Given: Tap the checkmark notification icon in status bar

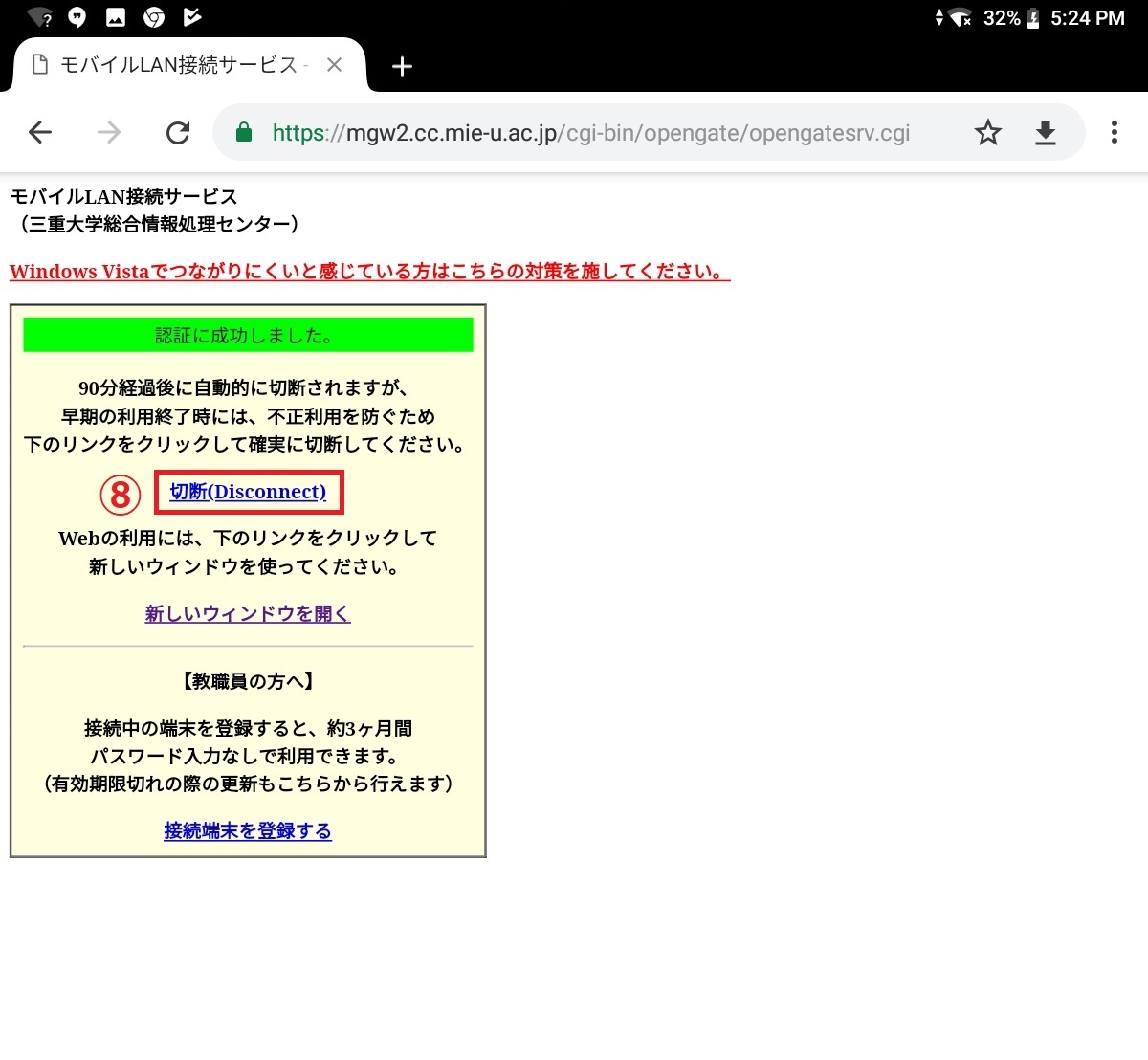Looking at the screenshot, I should point(191,17).
